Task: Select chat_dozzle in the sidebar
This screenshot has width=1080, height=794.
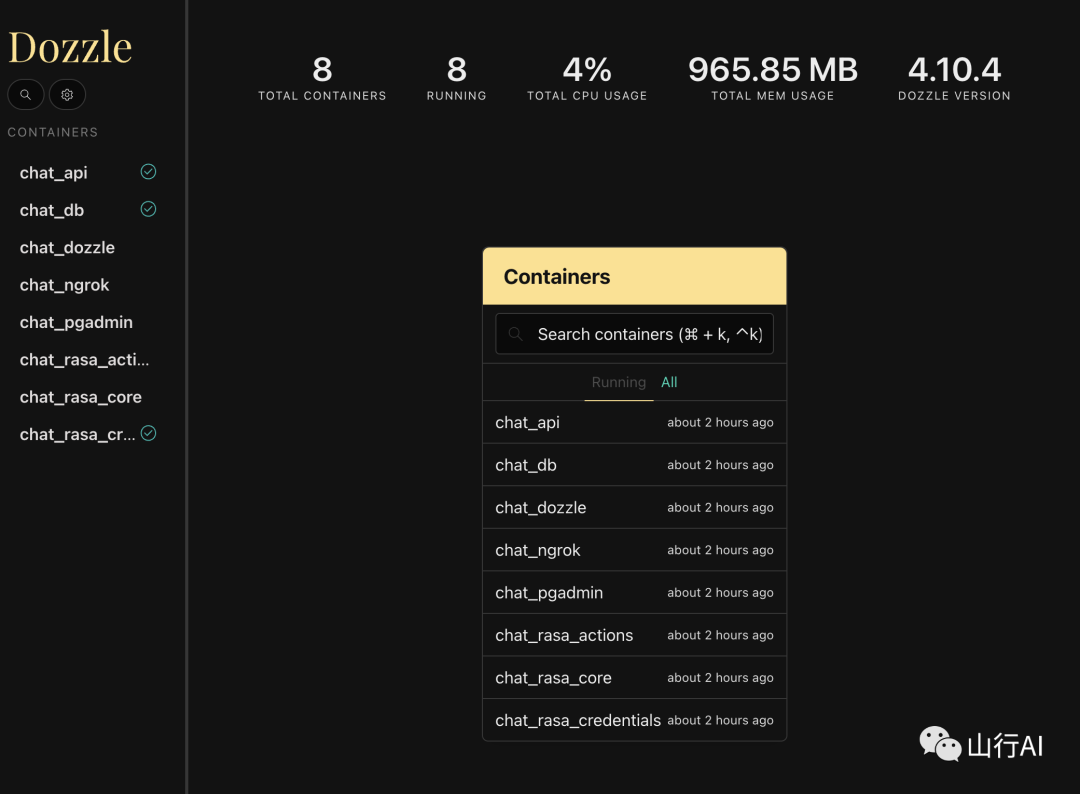Action: click(x=67, y=247)
